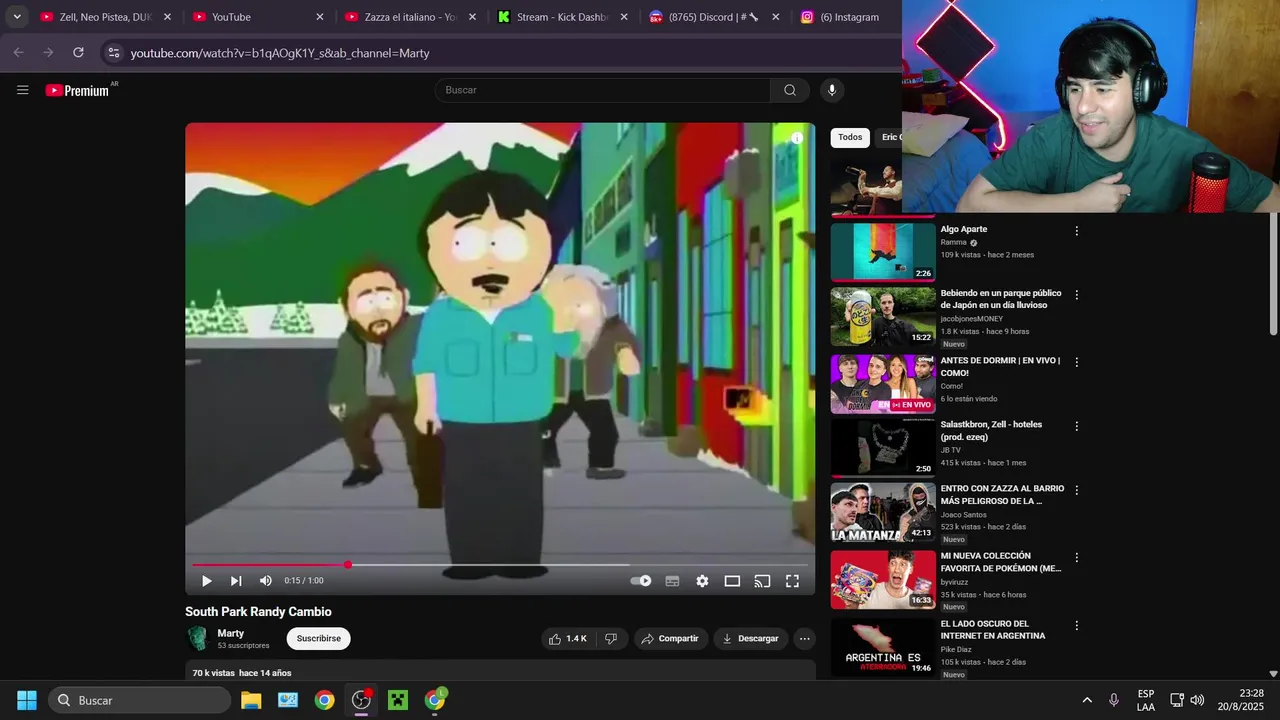Image resolution: width=1280 pixels, height=720 pixels.
Task: Go back in browser history
Action: click(18, 52)
